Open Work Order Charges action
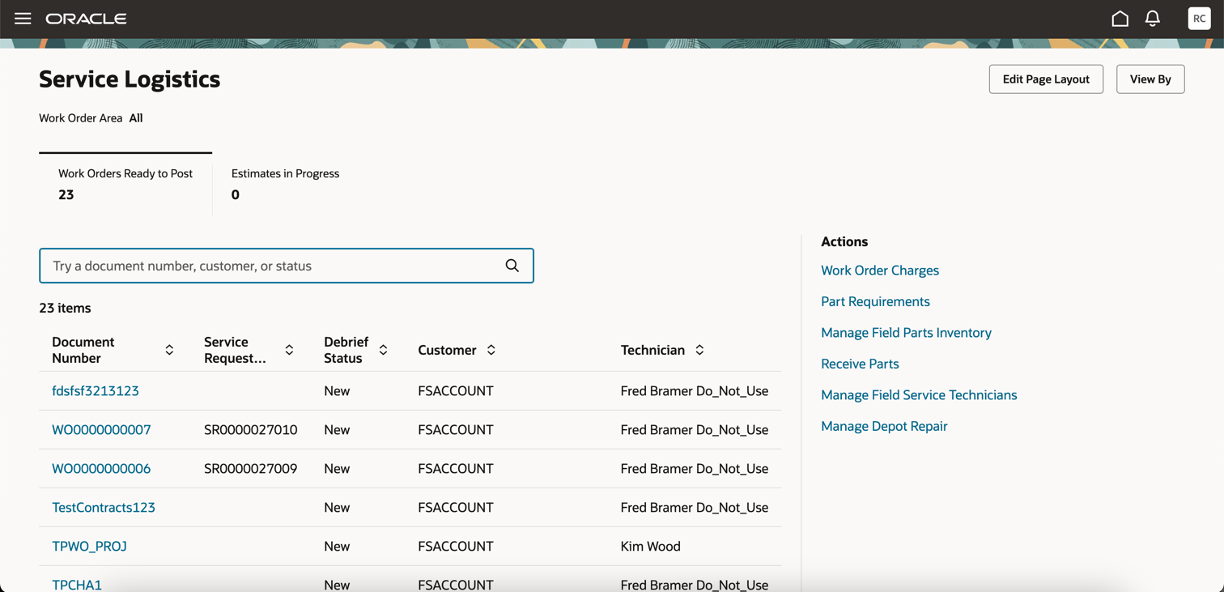 (x=880, y=270)
